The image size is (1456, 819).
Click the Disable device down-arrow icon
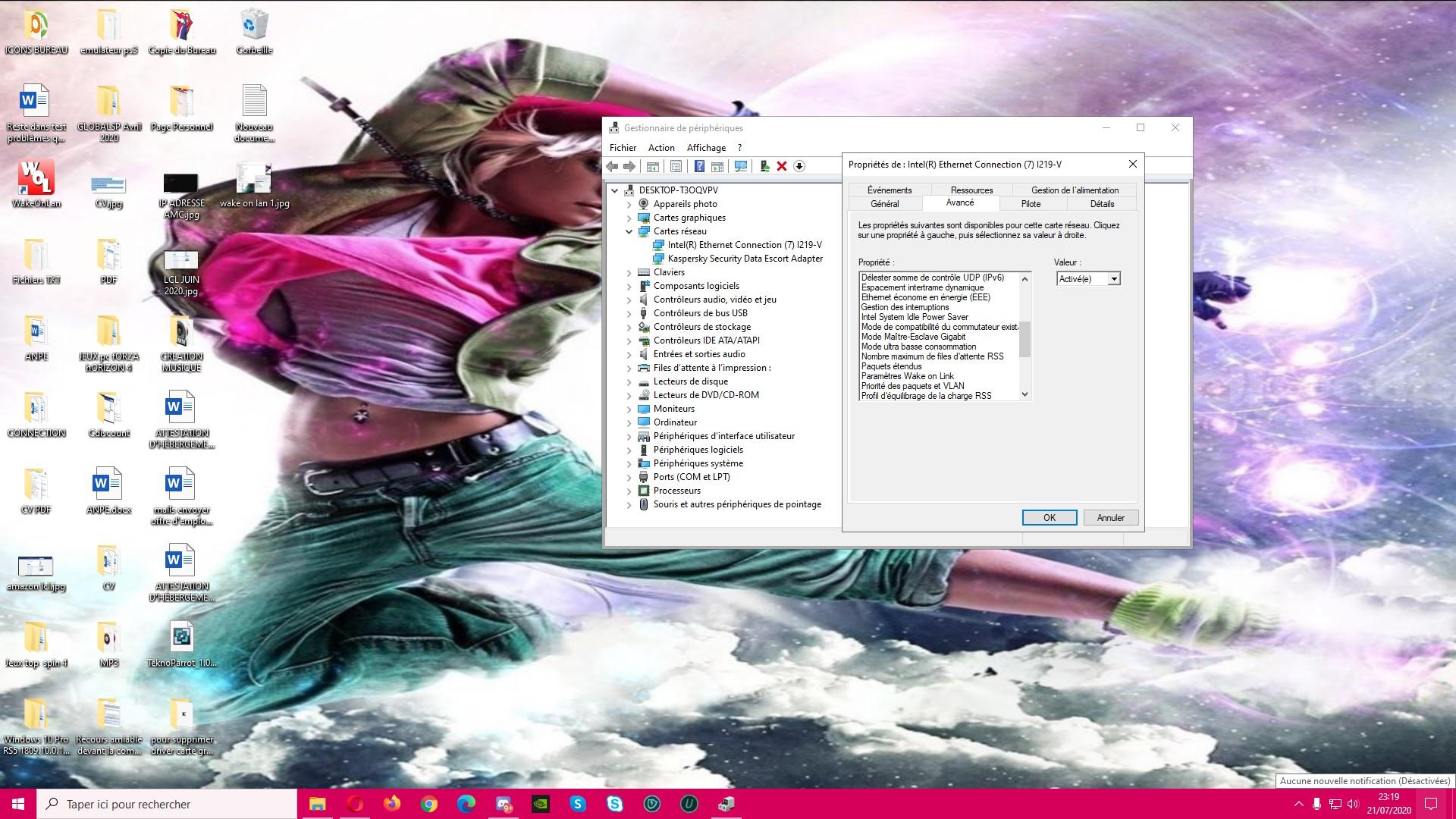pyautogui.click(x=799, y=166)
